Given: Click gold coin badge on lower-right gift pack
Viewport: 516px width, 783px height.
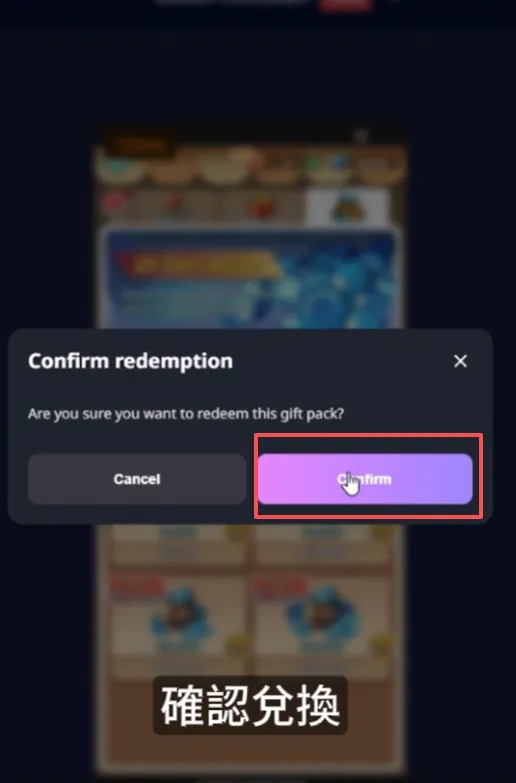Looking at the screenshot, I should click(381, 644).
